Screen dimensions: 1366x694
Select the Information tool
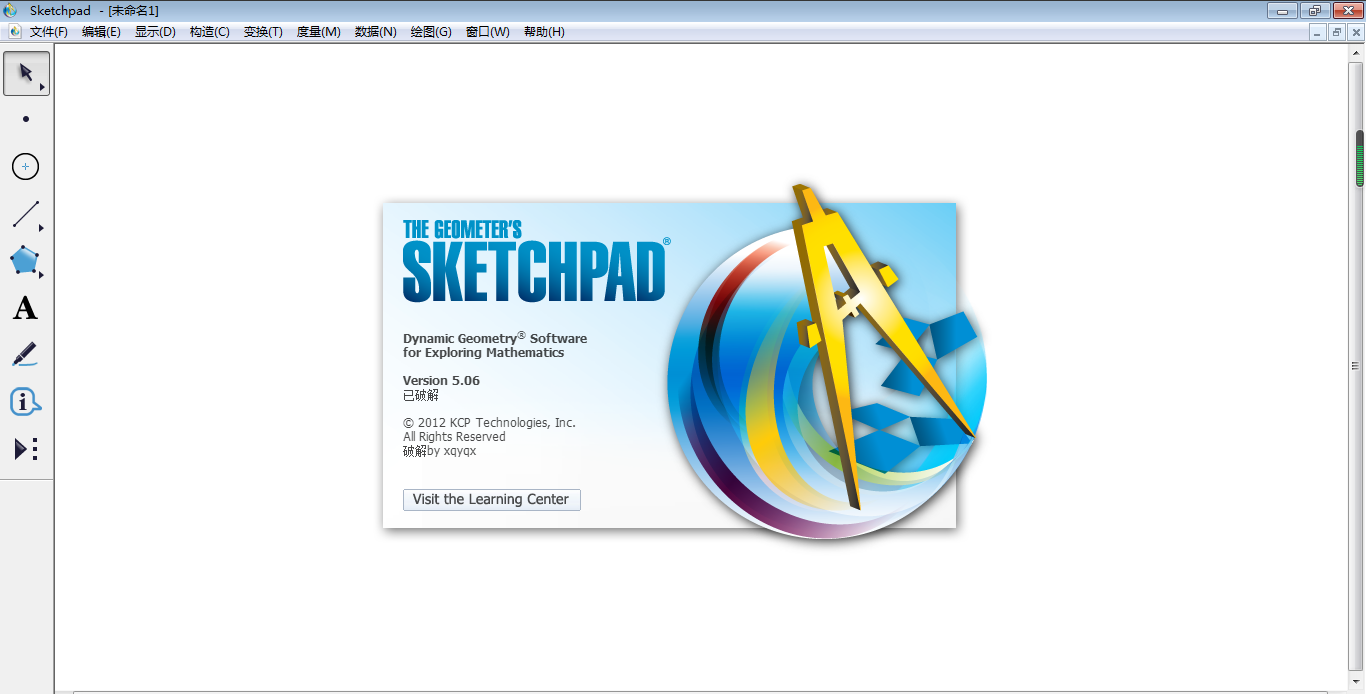pos(26,402)
